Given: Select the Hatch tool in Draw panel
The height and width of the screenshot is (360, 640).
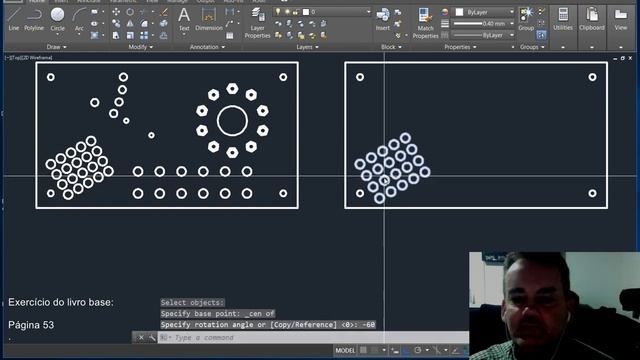Looking at the screenshot, I should pyautogui.click(x=94, y=36).
